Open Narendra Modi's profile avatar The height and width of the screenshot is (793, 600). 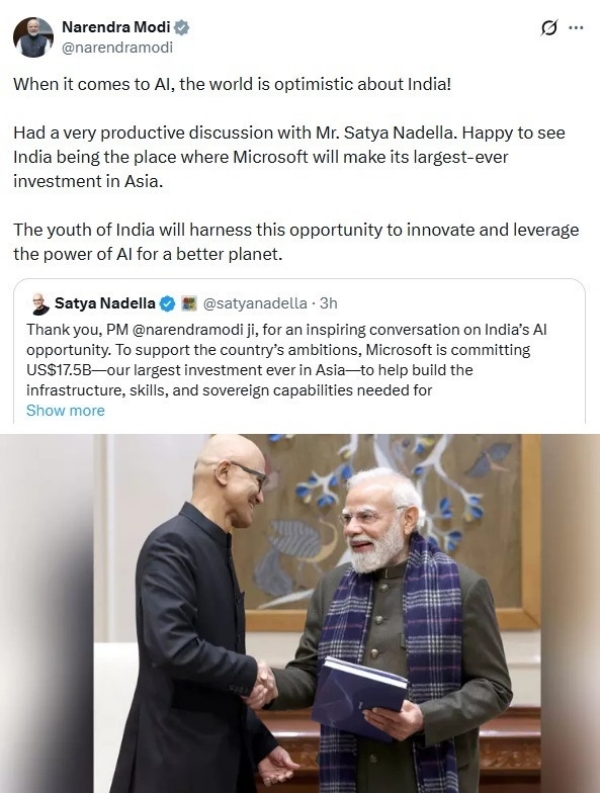[x=33, y=37]
